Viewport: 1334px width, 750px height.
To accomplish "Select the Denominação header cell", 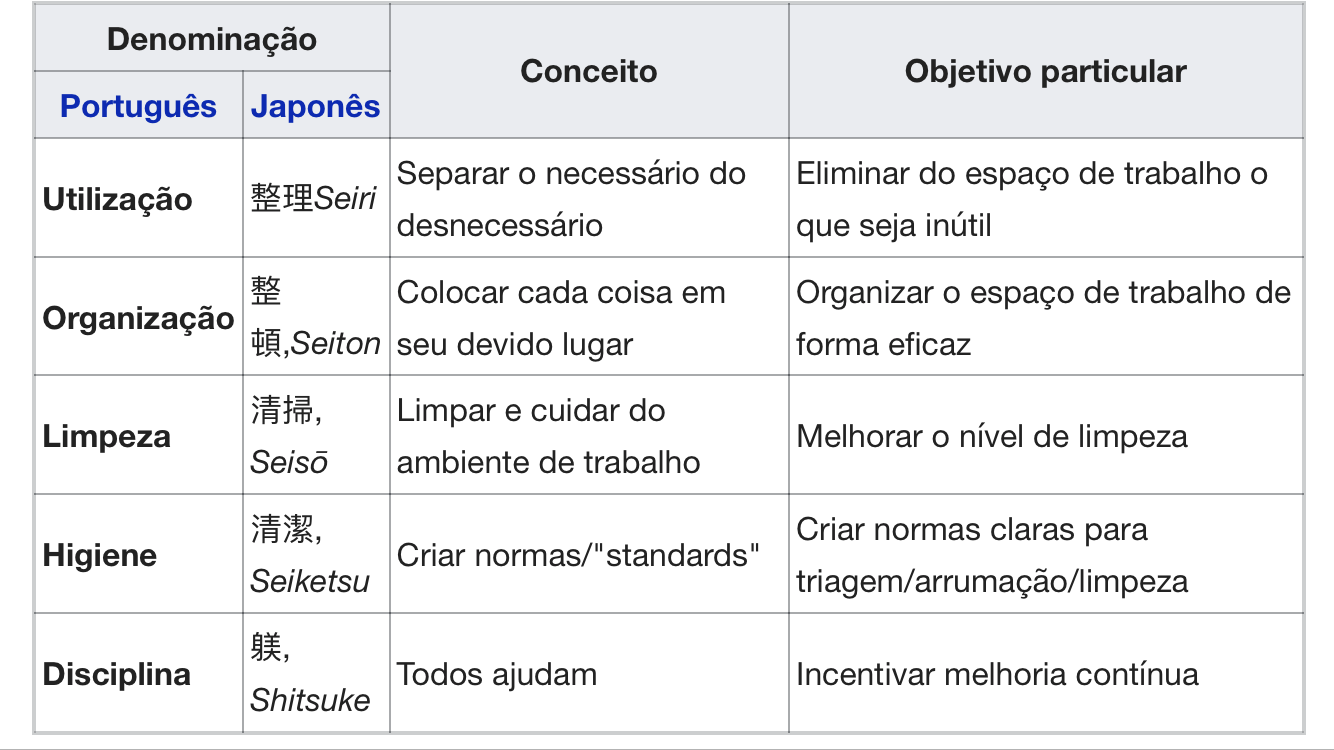I will point(212,38).
